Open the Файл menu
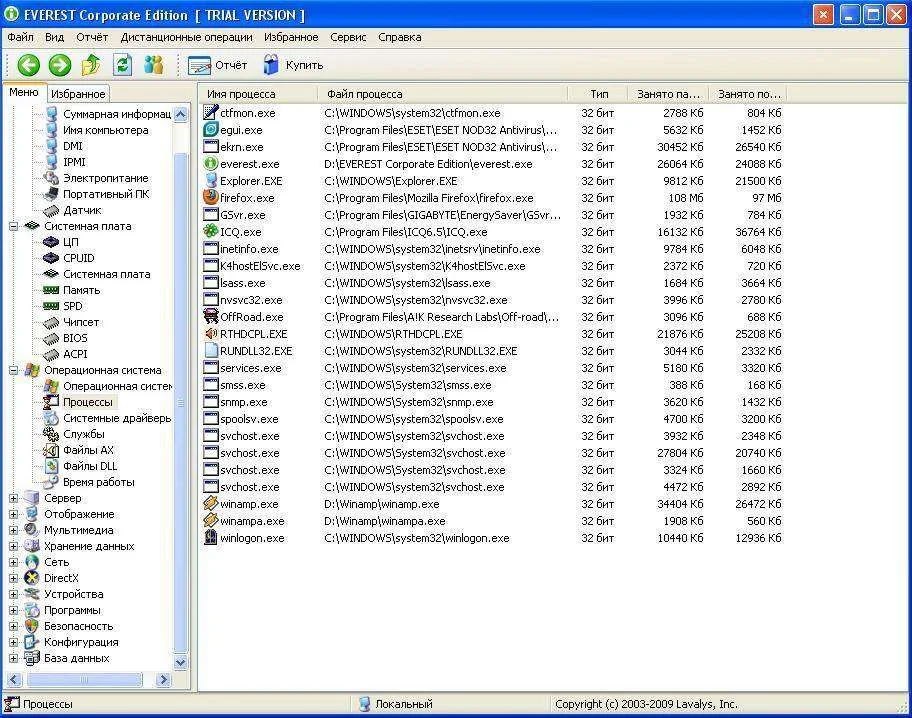This screenshot has width=912, height=718. [20, 37]
